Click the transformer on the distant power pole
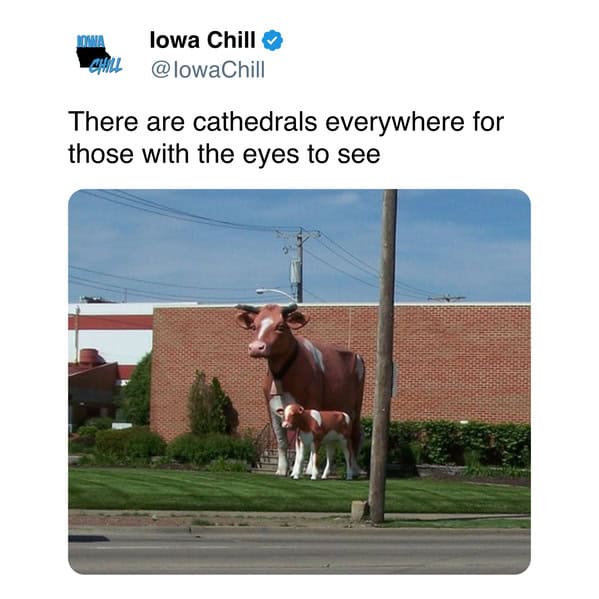 295,273
